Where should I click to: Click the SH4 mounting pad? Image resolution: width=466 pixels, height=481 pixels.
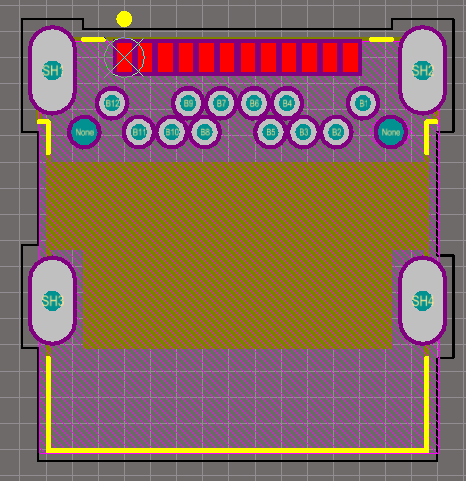(x=422, y=301)
